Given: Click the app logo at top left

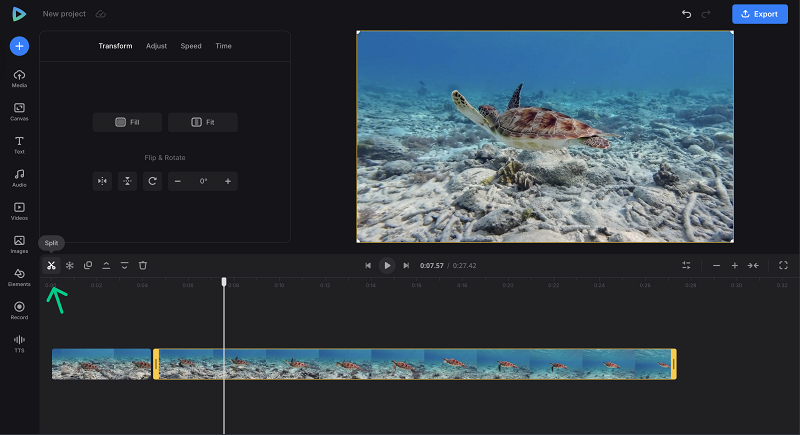Looking at the screenshot, I should coord(19,14).
